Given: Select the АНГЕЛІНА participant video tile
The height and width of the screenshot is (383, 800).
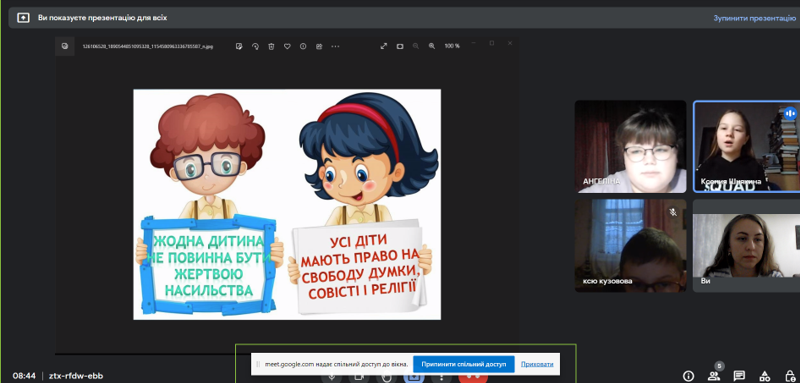Looking at the screenshot, I should click(x=630, y=146).
